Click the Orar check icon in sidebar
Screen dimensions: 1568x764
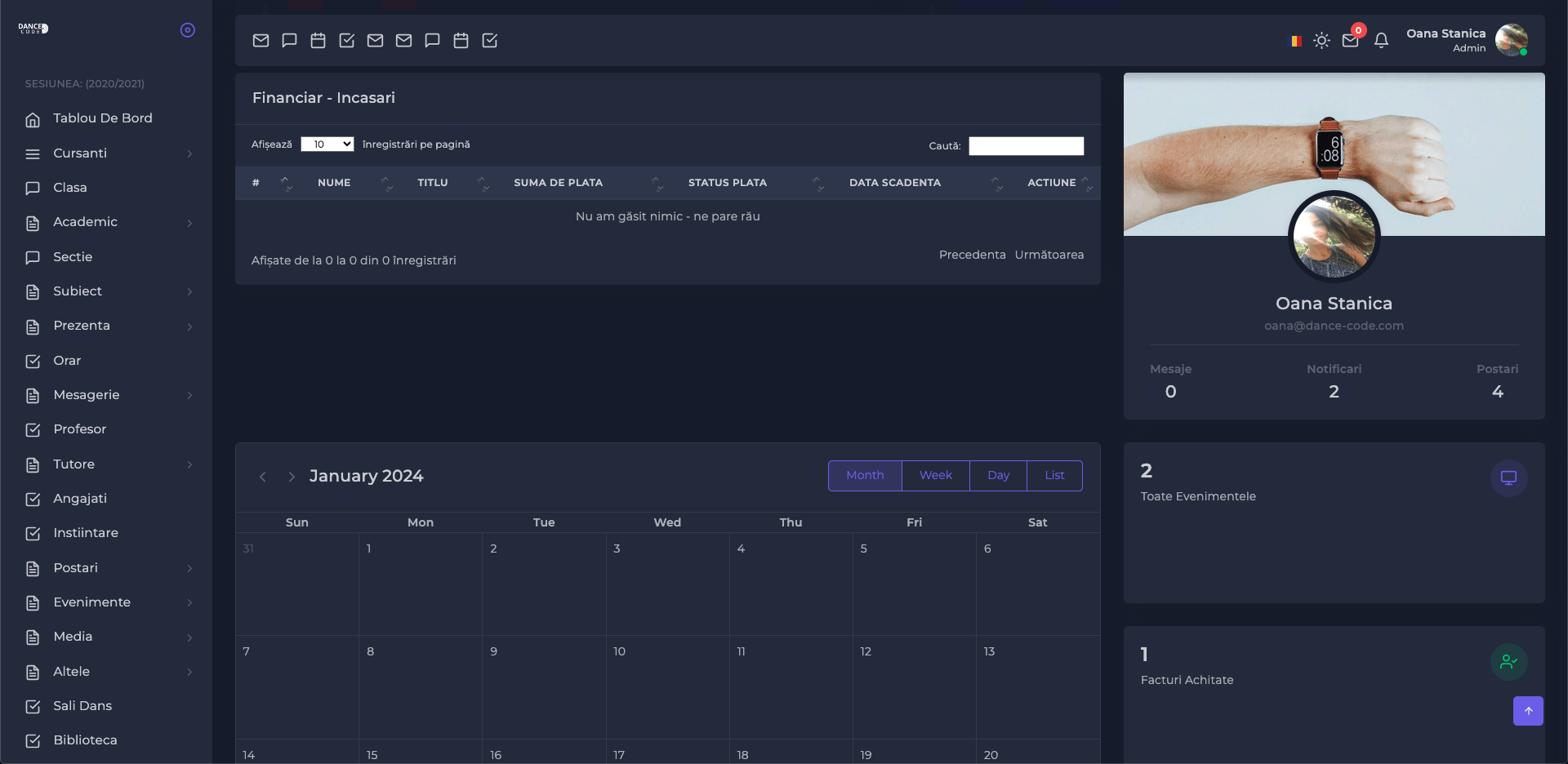33,361
